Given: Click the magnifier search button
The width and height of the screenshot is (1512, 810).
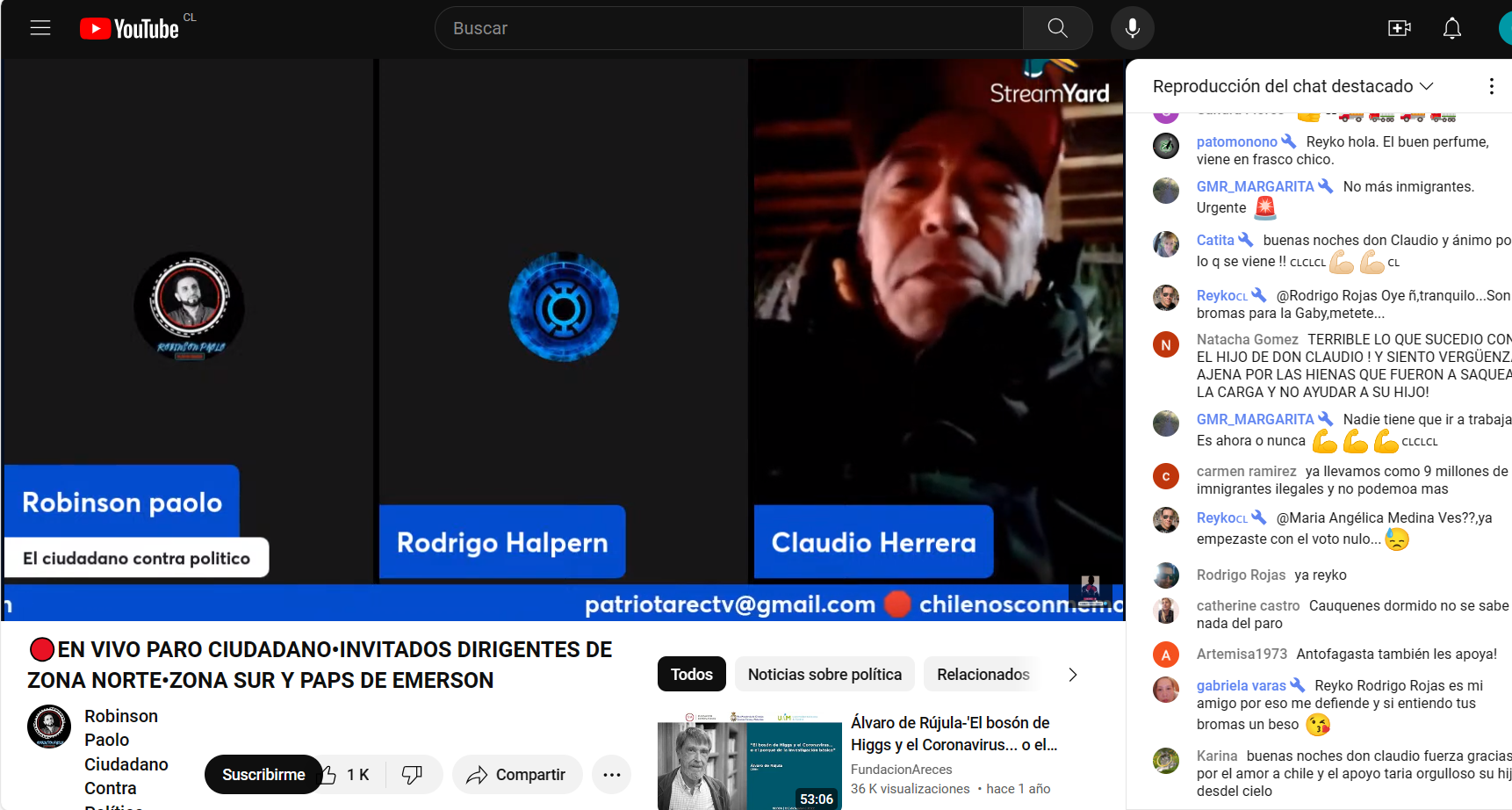Looking at the screenshot, I should 1057,28.
